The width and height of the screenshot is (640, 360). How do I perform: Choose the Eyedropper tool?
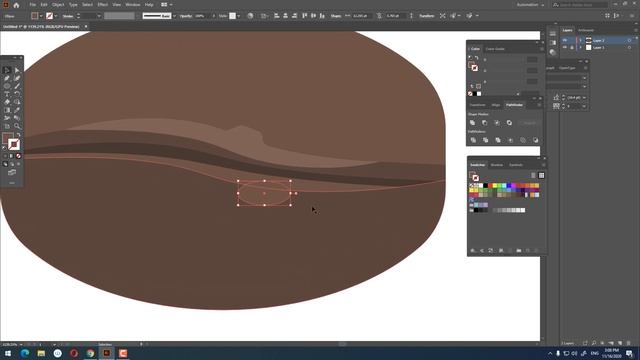tap(17, 110)
